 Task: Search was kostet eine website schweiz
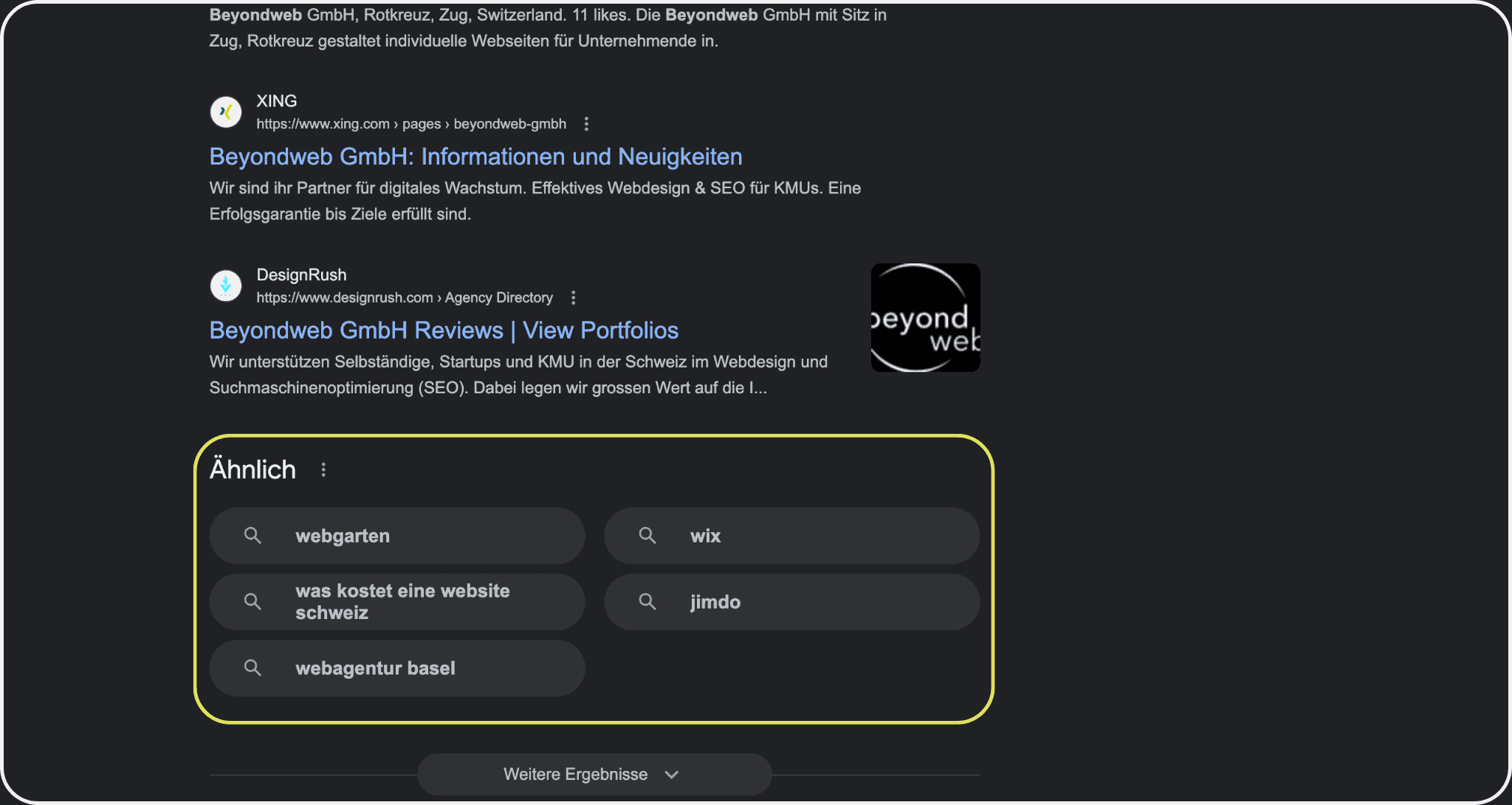tap(397, 602)
